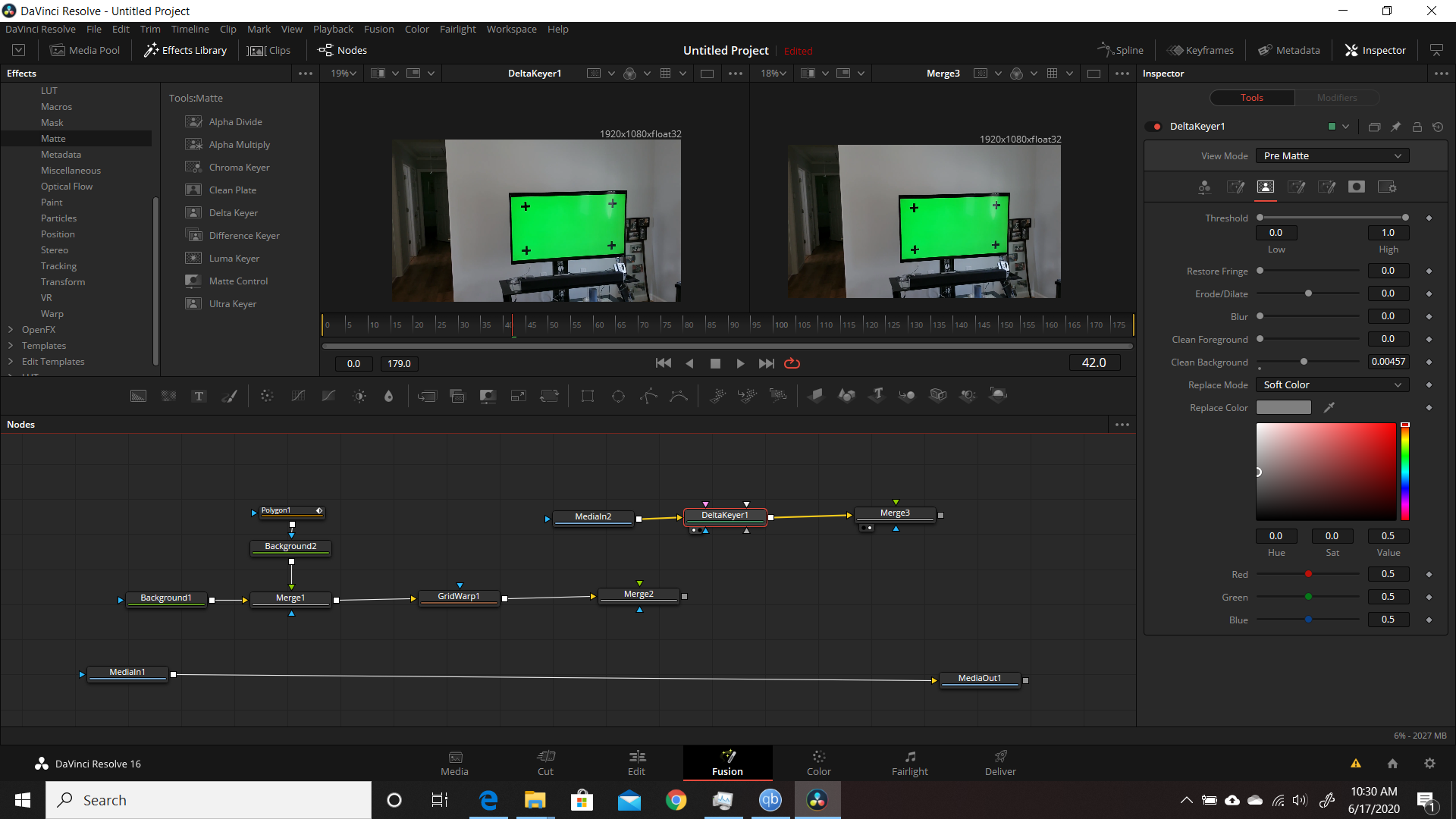Open DeltaKeyer1 node color dropdown arrow

(x=1345, y=127)
